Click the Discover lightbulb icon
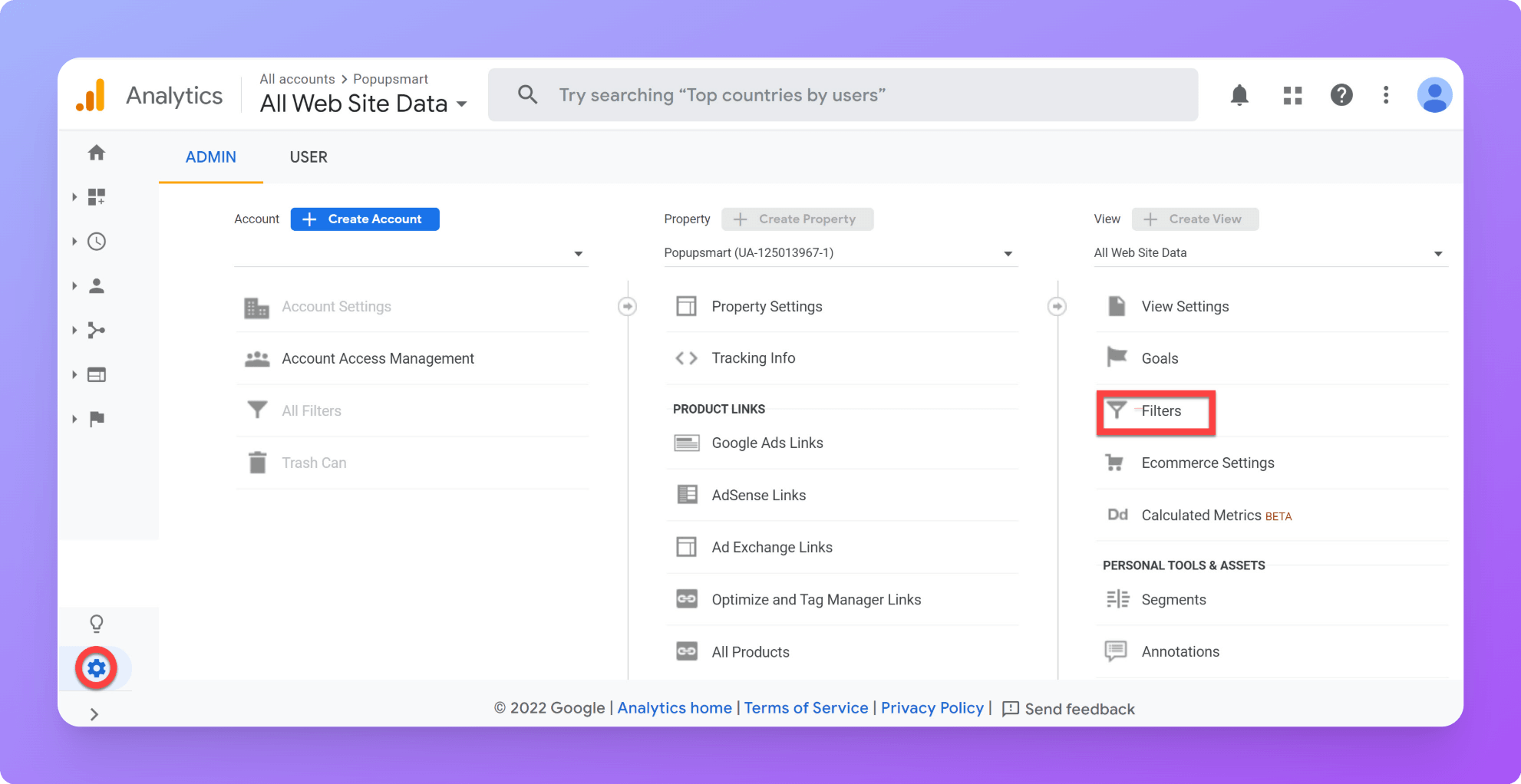The height and width of the screenshot is (784, 1521). click(x=97, y=624)
